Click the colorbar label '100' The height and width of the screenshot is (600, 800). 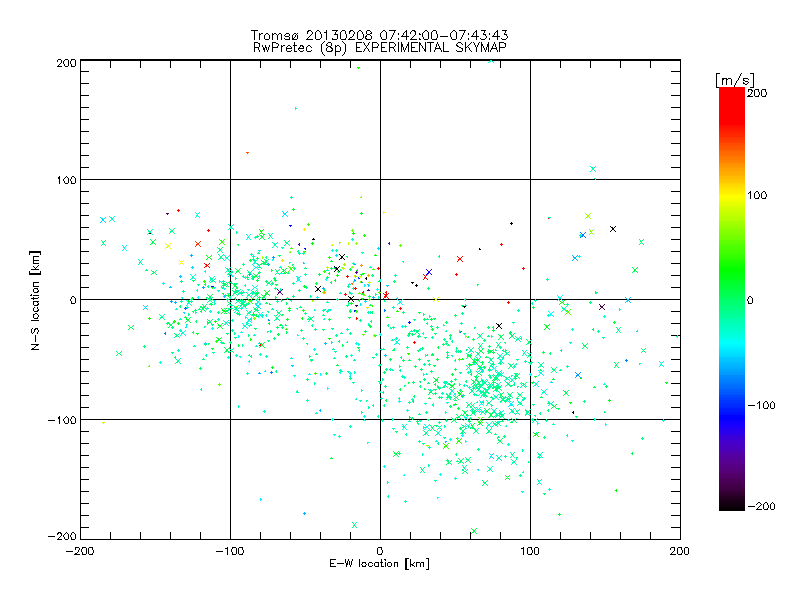pyautogui.click(x=757, y=195)
